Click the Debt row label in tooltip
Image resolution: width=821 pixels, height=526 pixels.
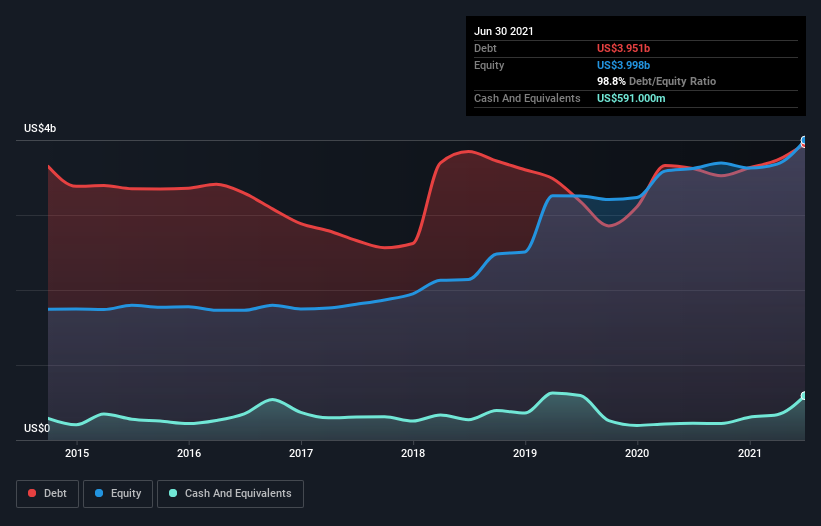(485, 48)
